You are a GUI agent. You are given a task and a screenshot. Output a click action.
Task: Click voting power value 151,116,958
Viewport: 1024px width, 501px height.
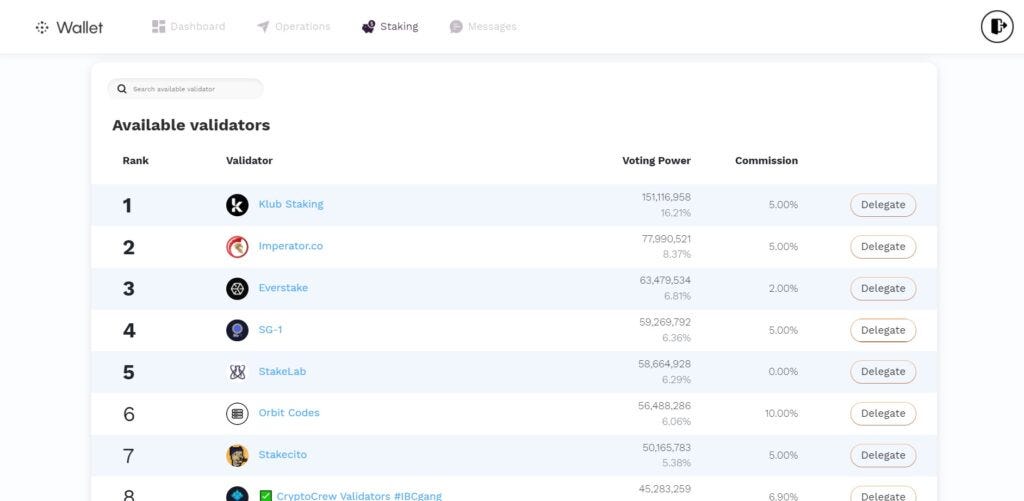pyautogui.click(x=666, y=197)
